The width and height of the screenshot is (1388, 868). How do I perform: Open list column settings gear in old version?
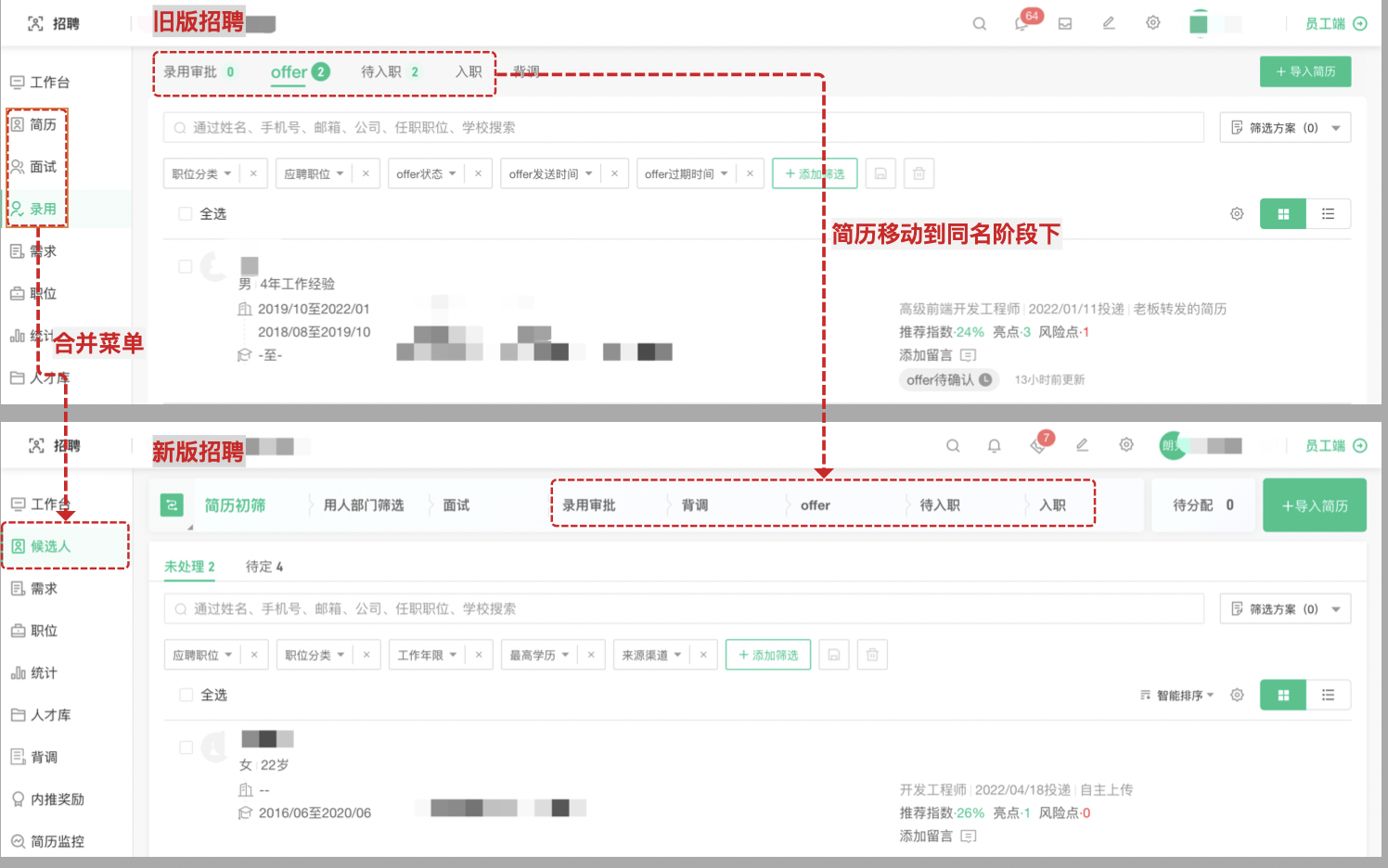tap(1237, 214)
